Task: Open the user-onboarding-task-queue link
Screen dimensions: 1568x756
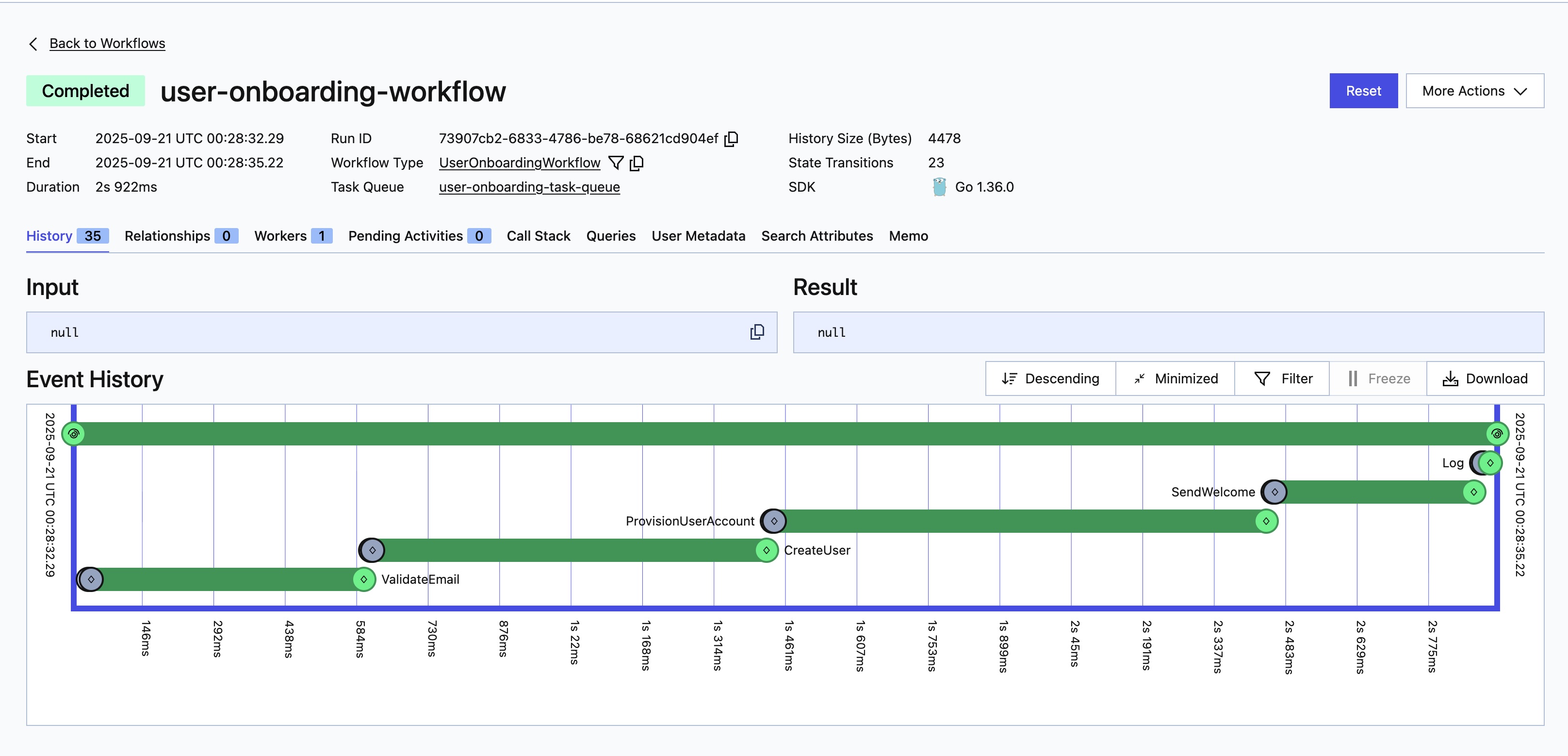Action: [529, 187]
